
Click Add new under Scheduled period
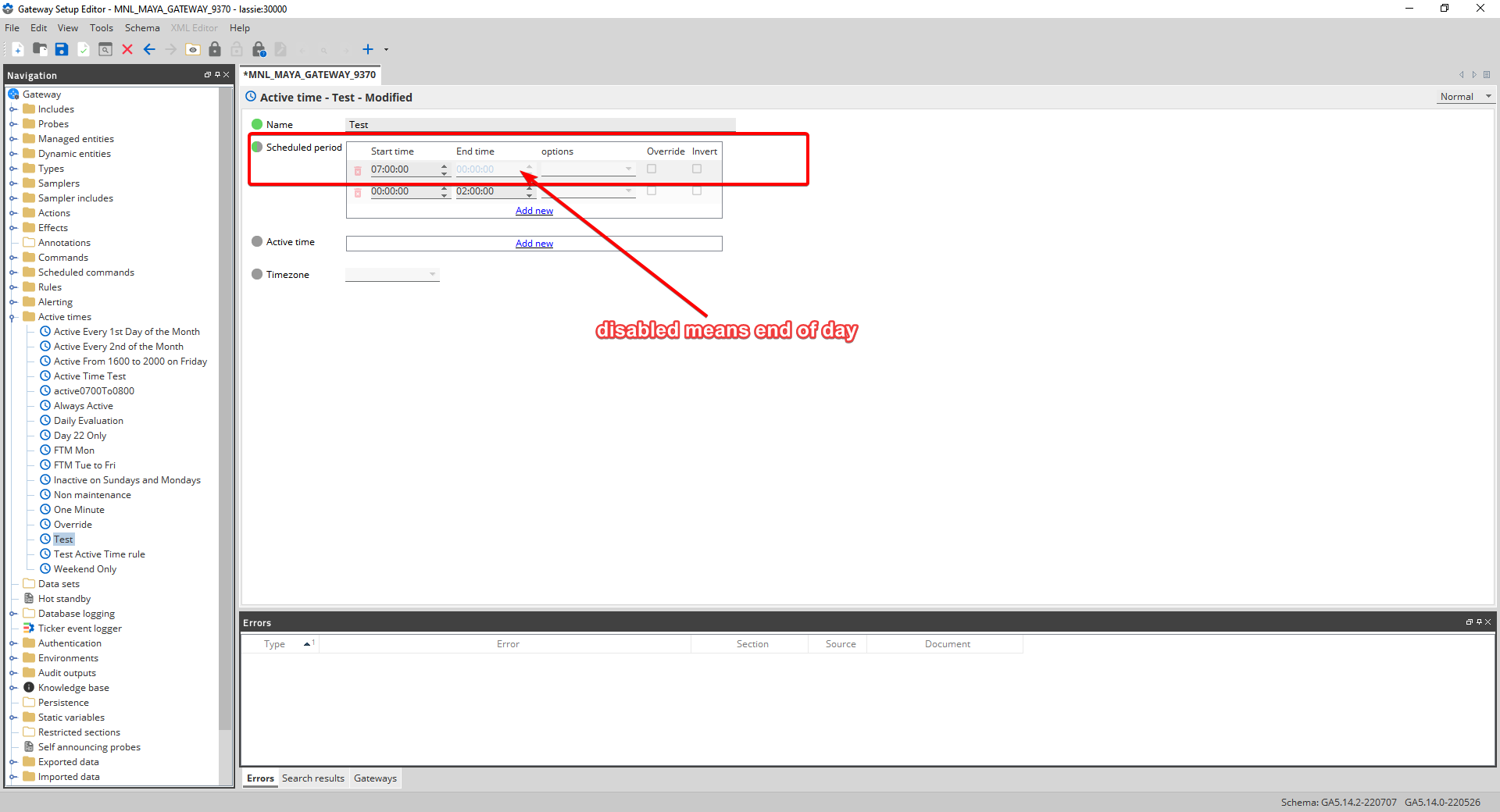tap(534, 211)
